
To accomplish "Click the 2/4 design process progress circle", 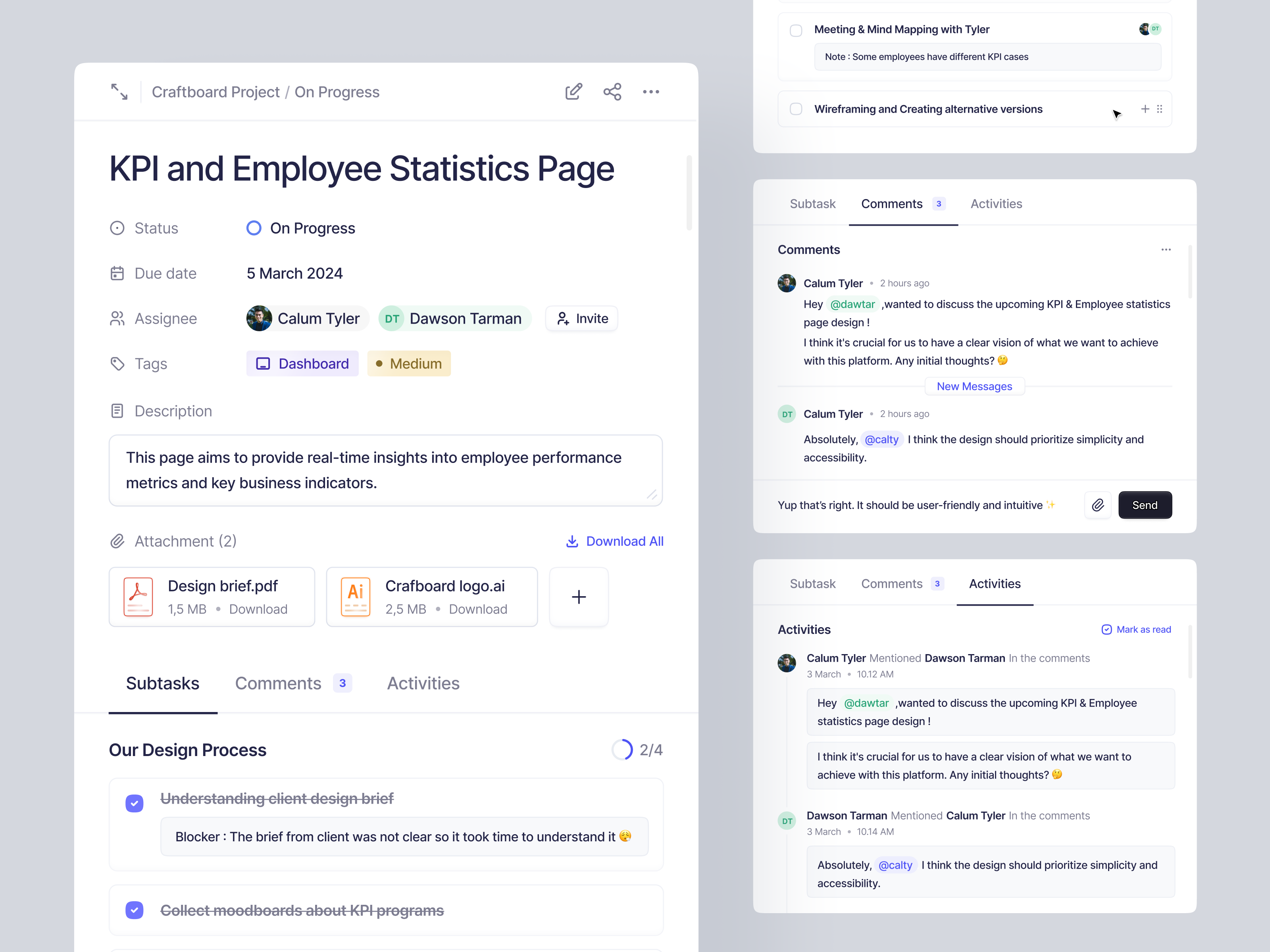I will 622,749.
